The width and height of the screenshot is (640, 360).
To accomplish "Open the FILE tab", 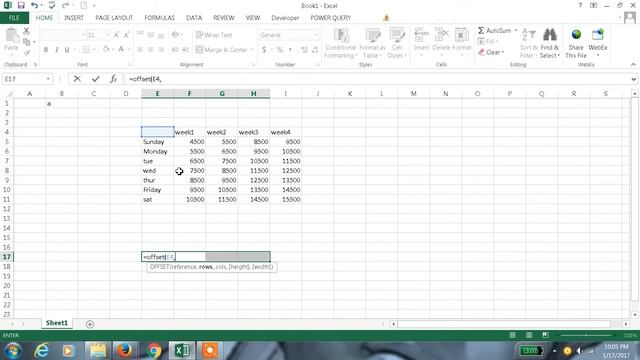I will [14, 18].
